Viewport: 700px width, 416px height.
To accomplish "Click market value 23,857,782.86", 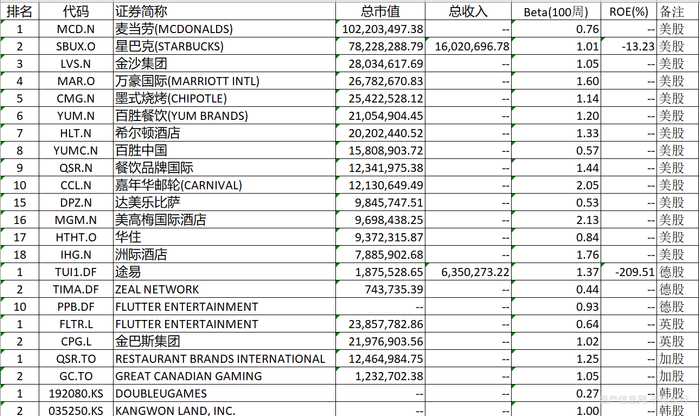I will (380, 324).
